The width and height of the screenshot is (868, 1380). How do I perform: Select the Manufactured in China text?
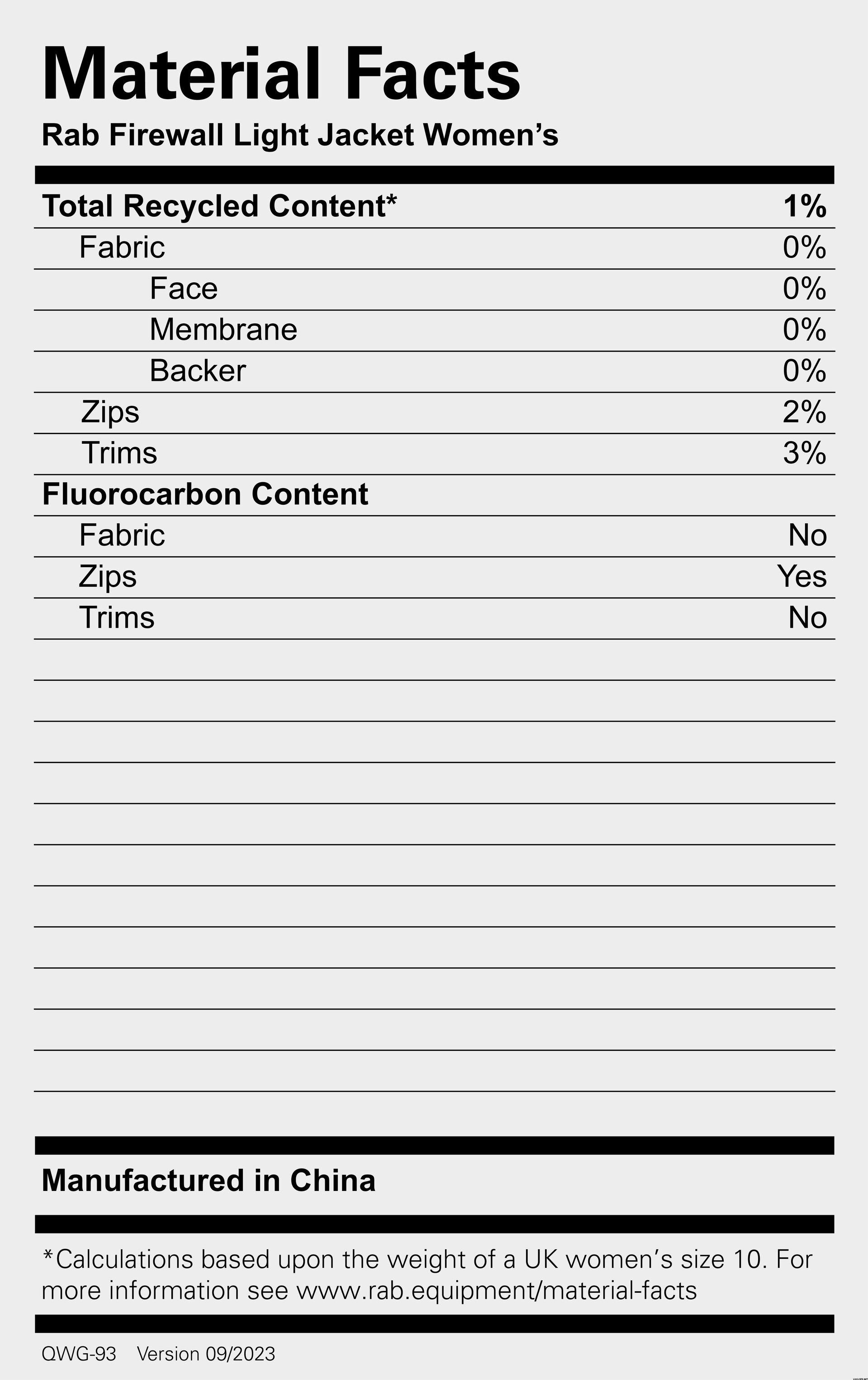pyautogui.click(x=209, y=1181)
